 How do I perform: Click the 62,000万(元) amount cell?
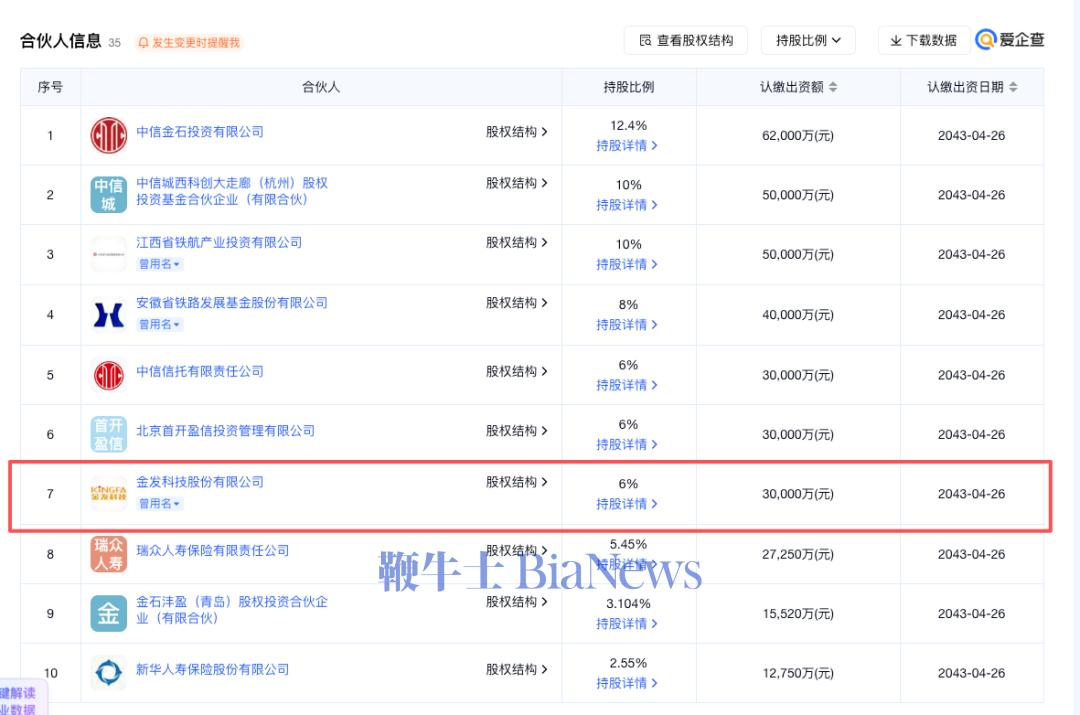[798, 136]
